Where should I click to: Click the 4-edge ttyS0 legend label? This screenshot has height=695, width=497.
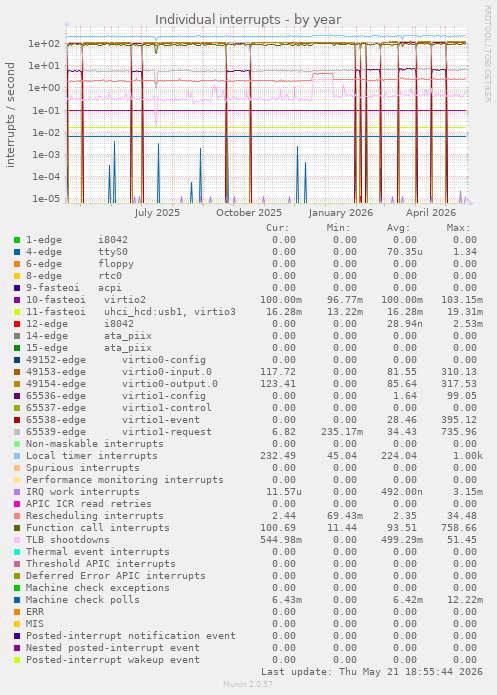[77, 252]
